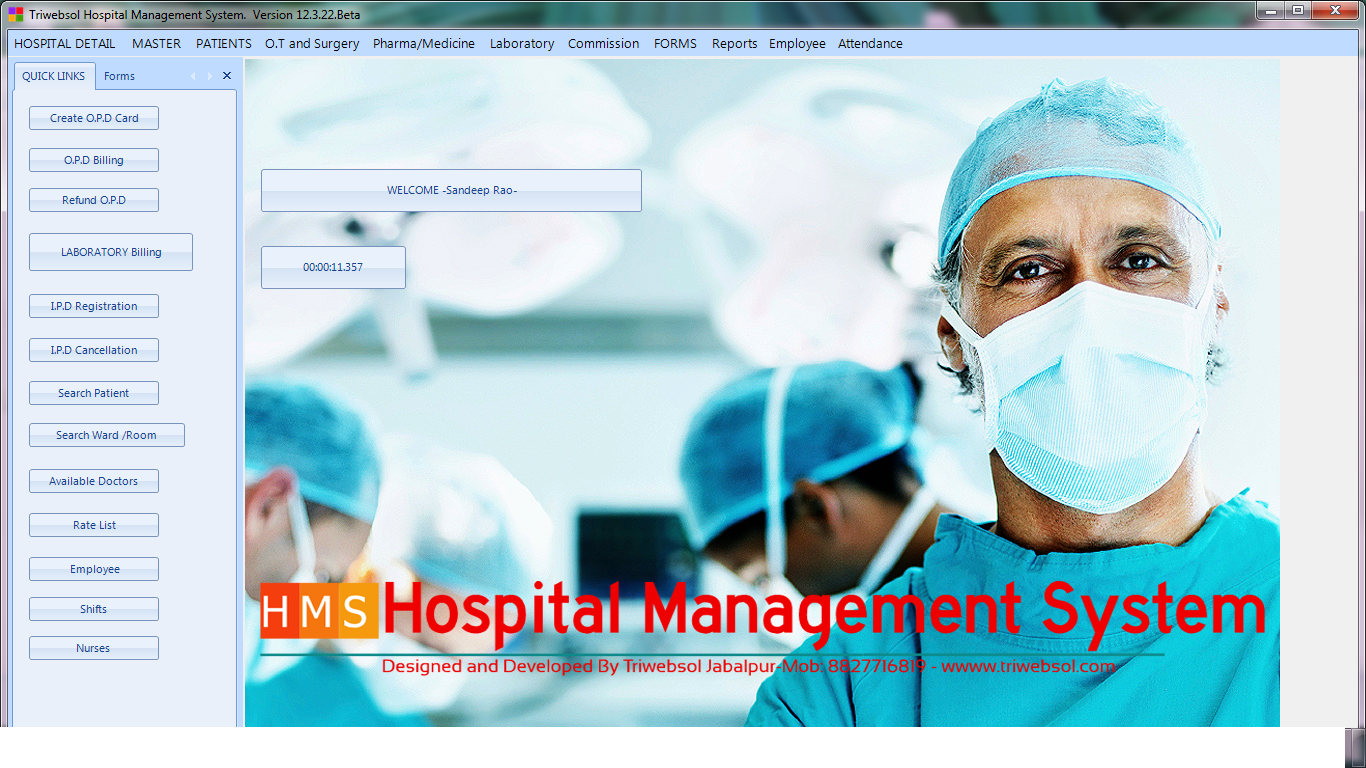Click the LABORATORY Billing button
The height and width of the screenshot is (768, 1366).
[x=110, y=251]
